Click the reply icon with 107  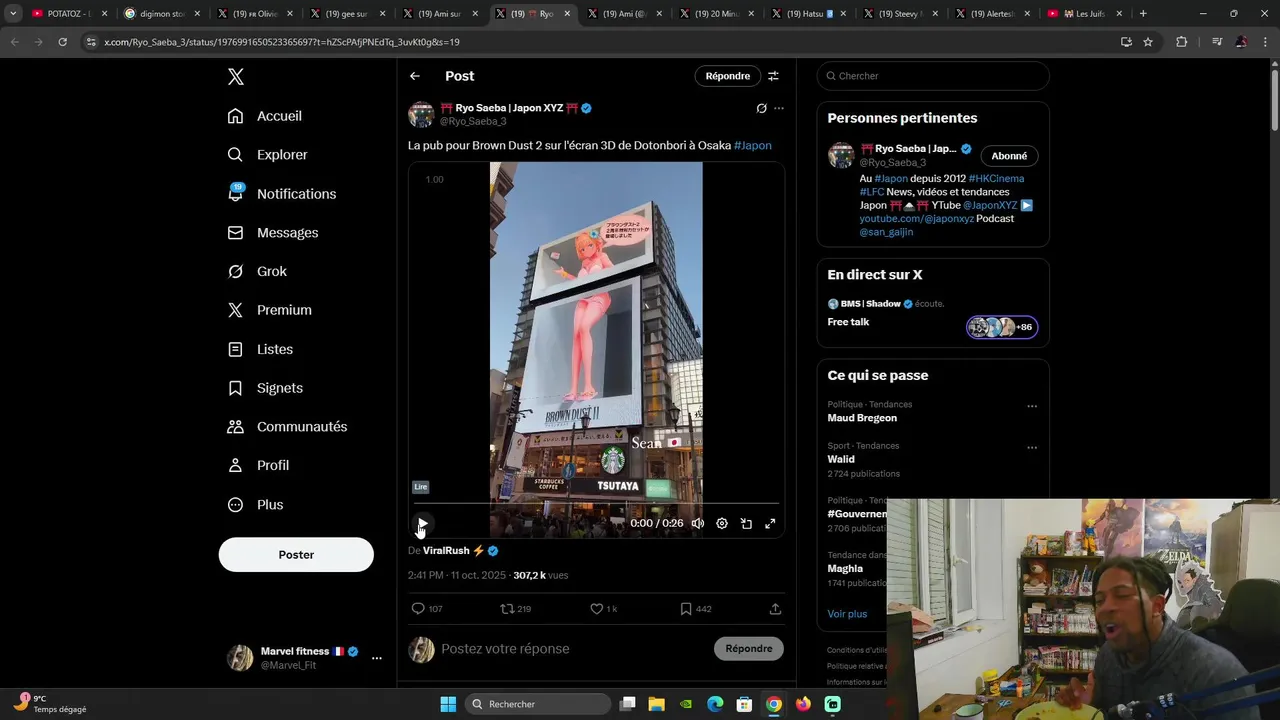(x=427, y=609)
